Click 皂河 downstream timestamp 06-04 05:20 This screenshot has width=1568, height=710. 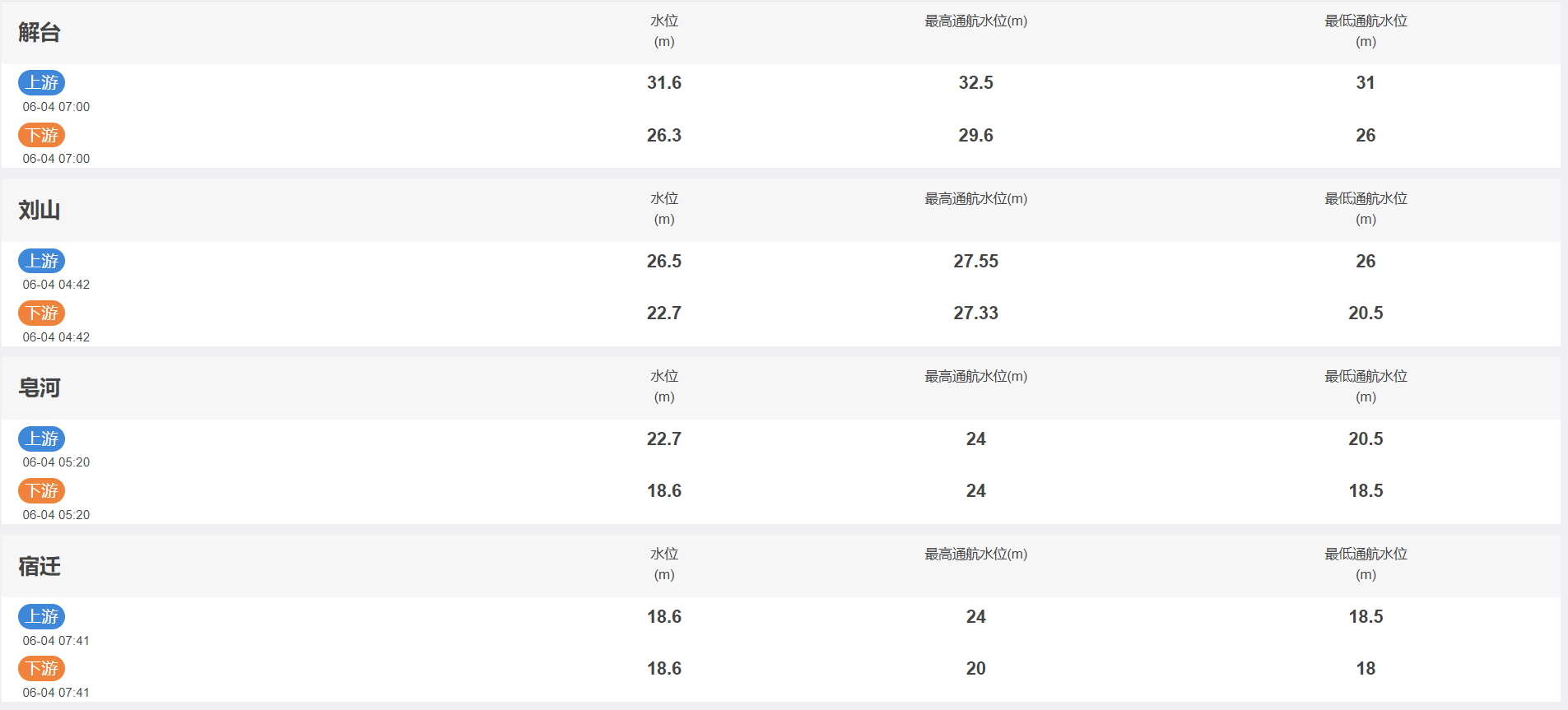(56, 515)
